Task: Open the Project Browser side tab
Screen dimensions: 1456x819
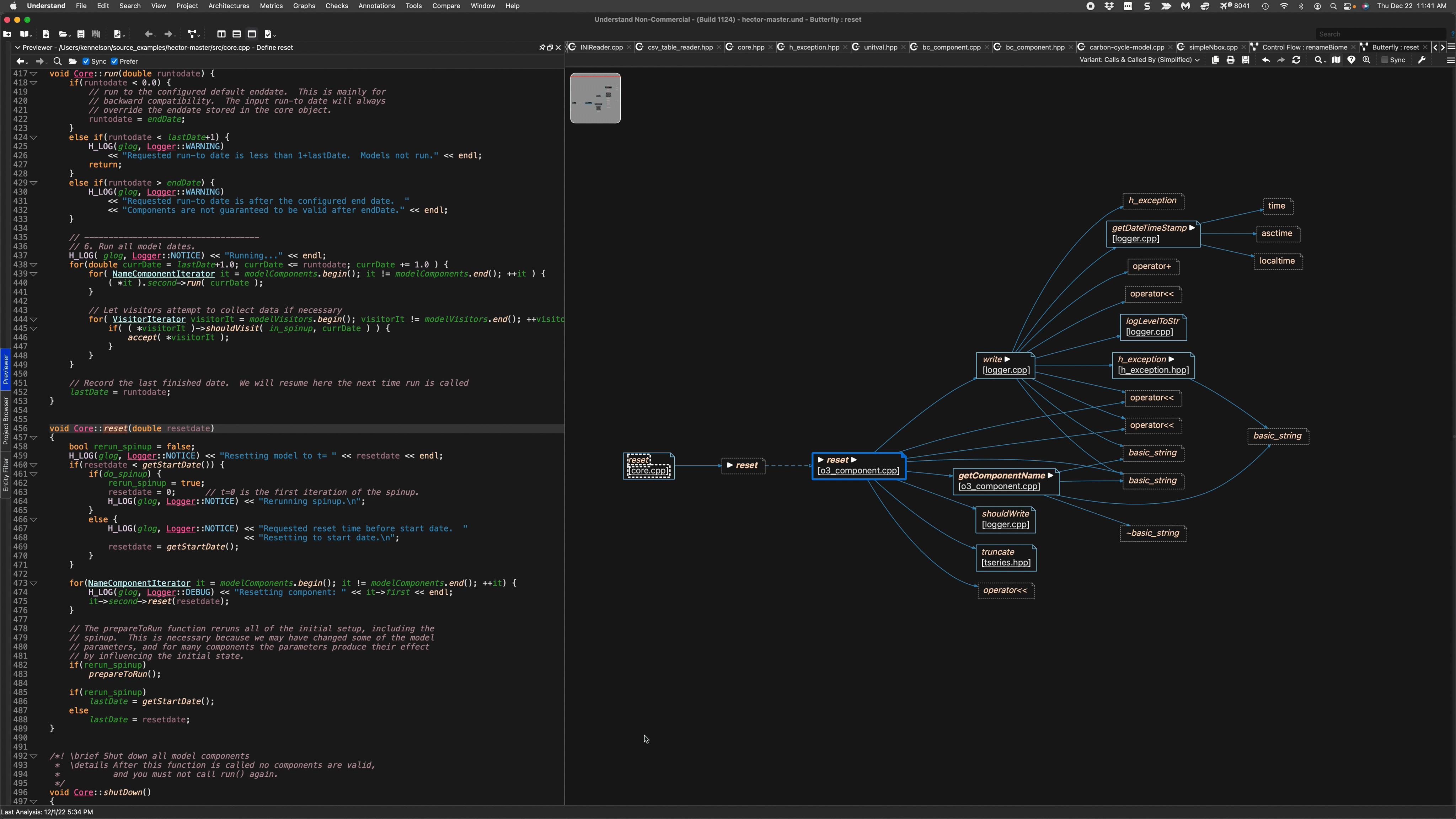Action: [x=6, y=421]
